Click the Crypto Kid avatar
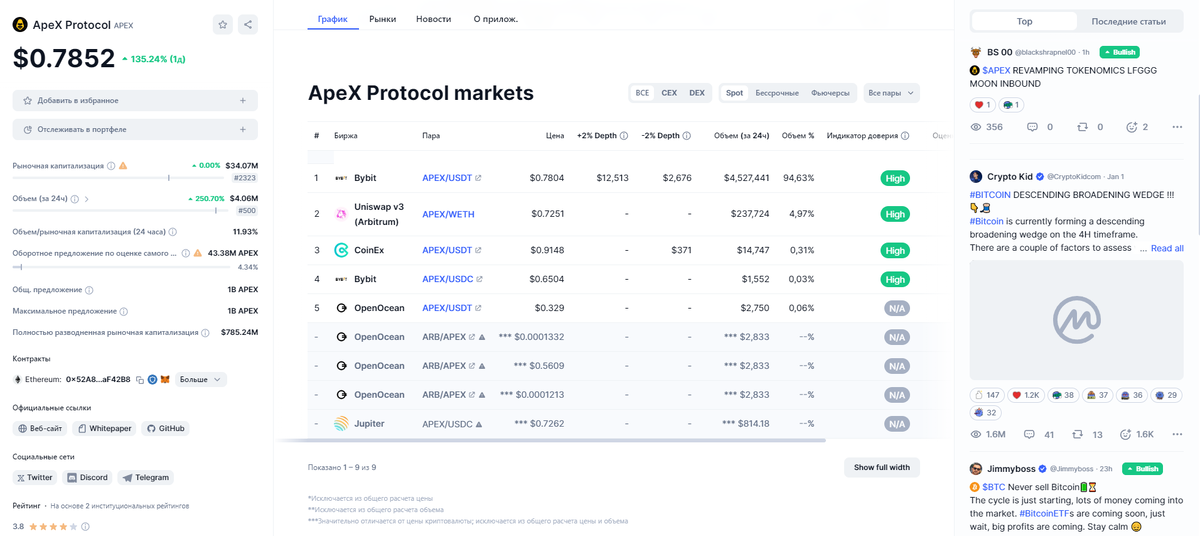 point(976,176)
